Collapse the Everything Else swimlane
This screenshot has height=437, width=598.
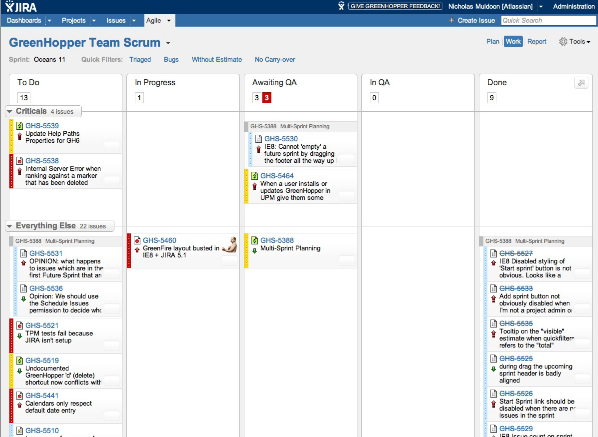[10, 226]
